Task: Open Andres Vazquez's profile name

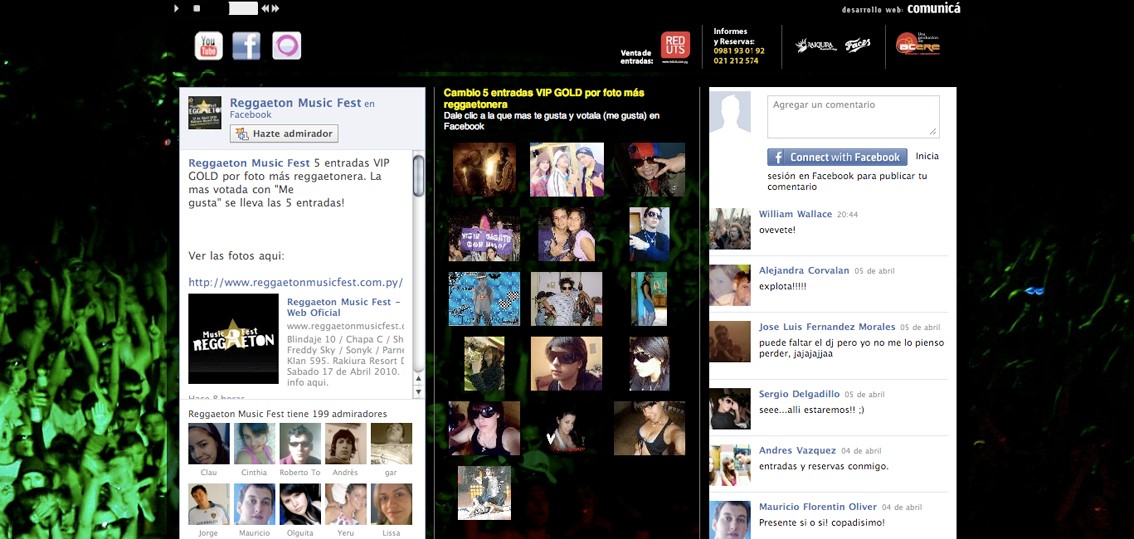Action: pos(798,451)
